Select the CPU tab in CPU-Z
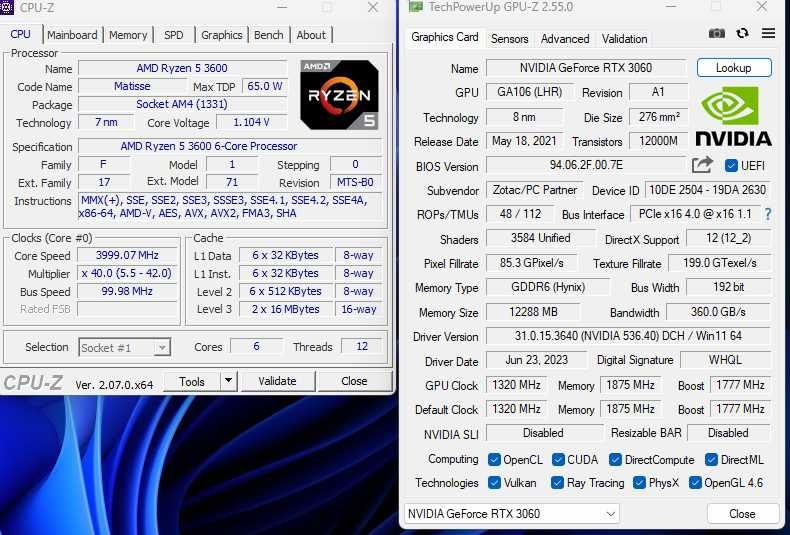Viewport: 790px width, 535px height. 21,34
